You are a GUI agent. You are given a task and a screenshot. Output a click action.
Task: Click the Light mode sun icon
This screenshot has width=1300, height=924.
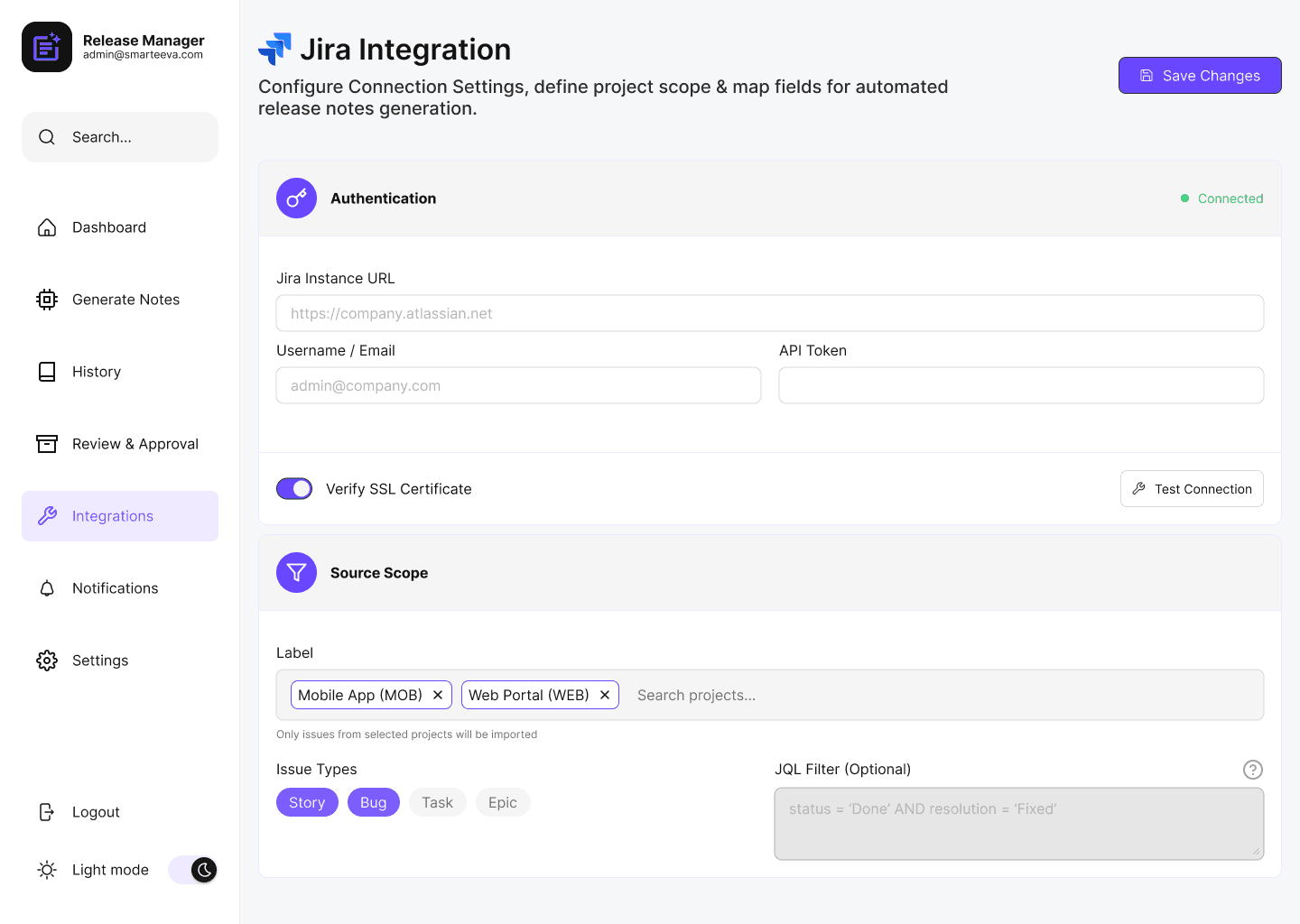point(47,870)
